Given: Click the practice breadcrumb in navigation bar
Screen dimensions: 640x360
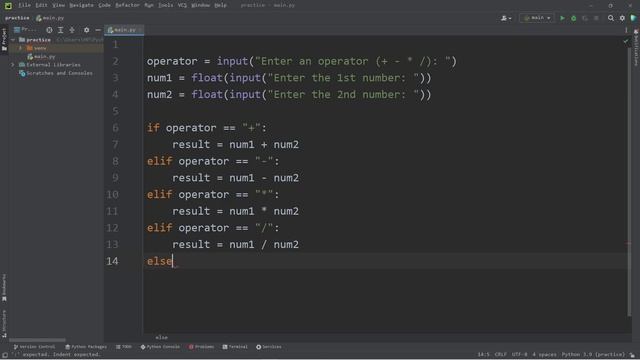Looking at the screenshot, I should (17, 18).
